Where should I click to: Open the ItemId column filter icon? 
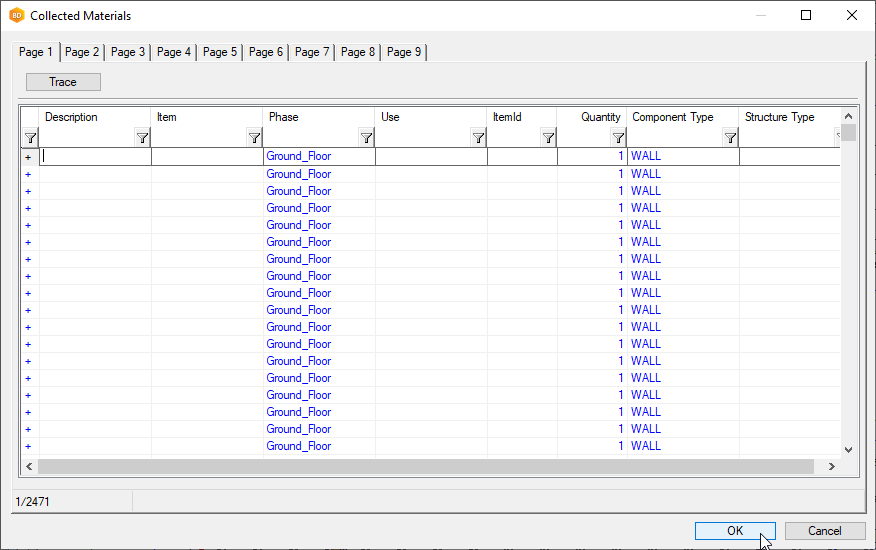(x=548, y=138)
